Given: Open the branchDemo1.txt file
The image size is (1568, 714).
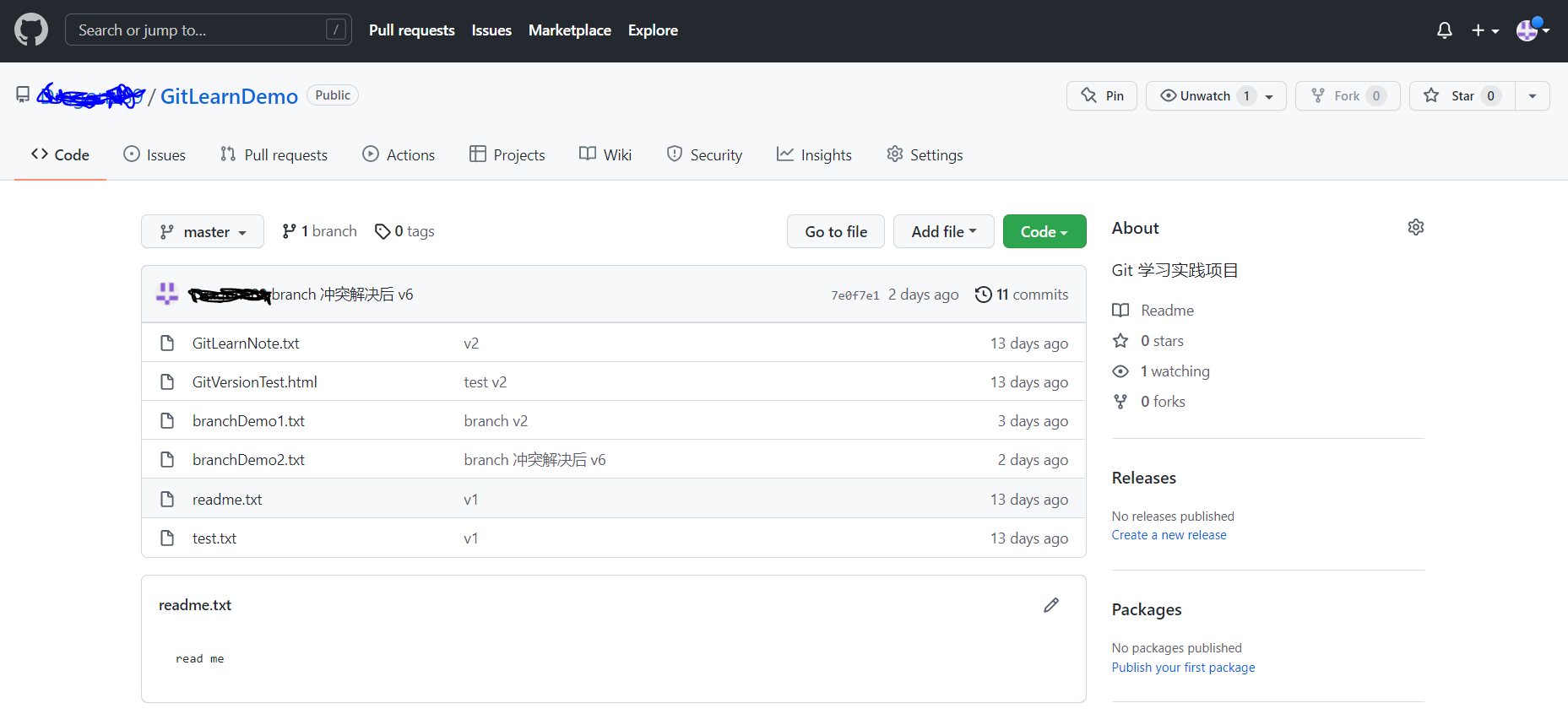Looking at the screenshot, I should (248, 421).
